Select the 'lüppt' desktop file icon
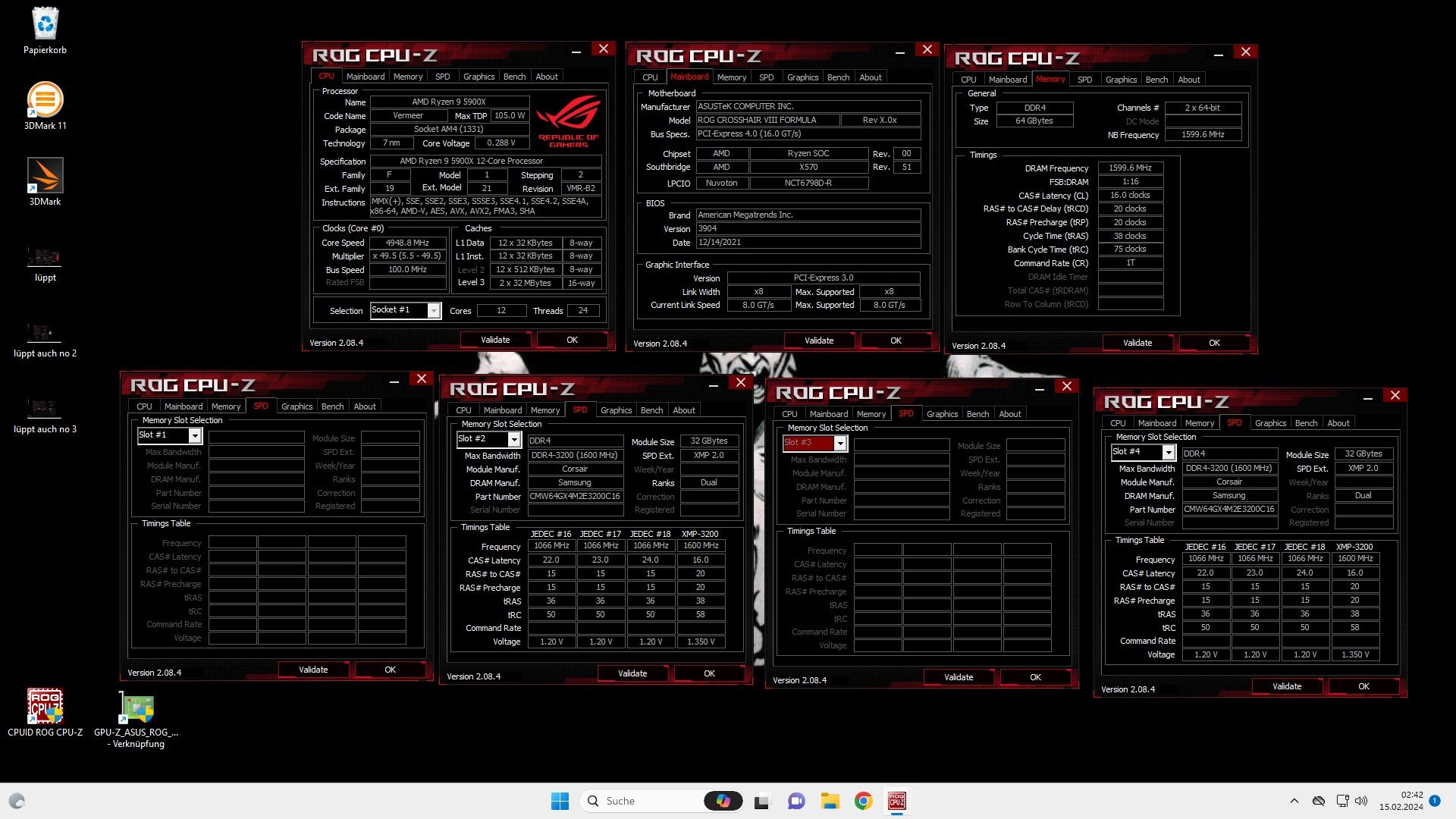Screen dimensions: 1456x819 45,257
